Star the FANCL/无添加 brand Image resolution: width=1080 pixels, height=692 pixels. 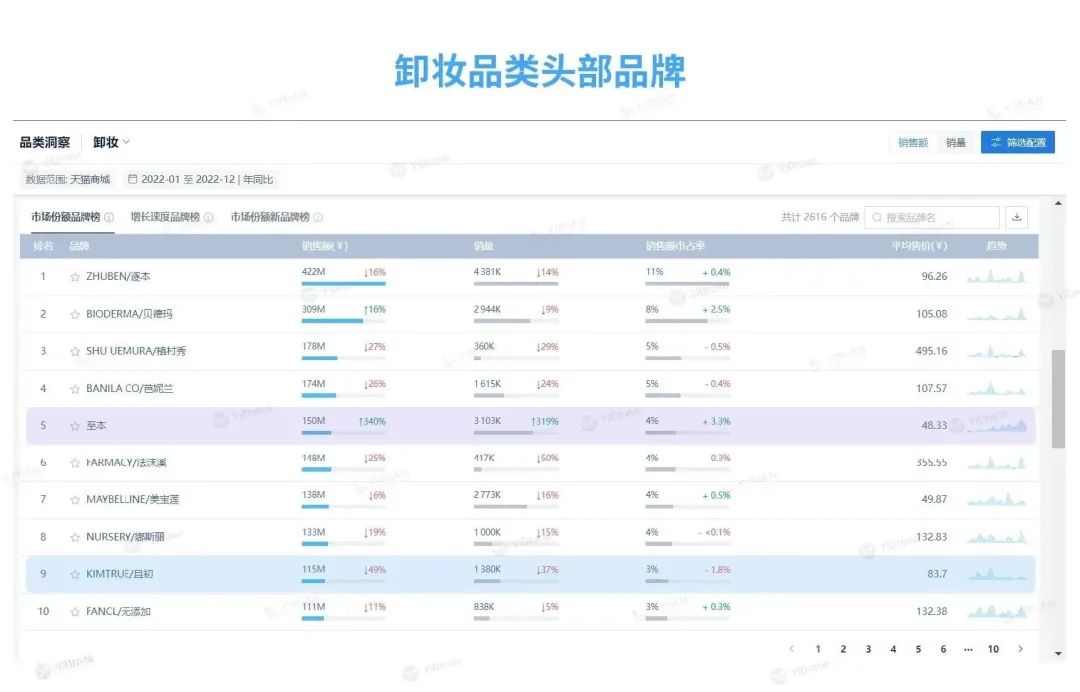(74, 611)
